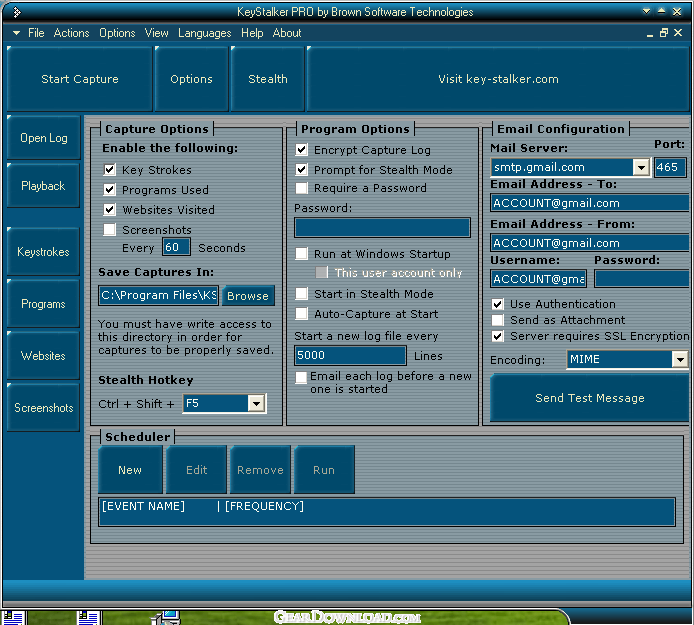Activate the Stealth button
The width and height of the screenshot is (694, 625).
[x=267, y=79]
